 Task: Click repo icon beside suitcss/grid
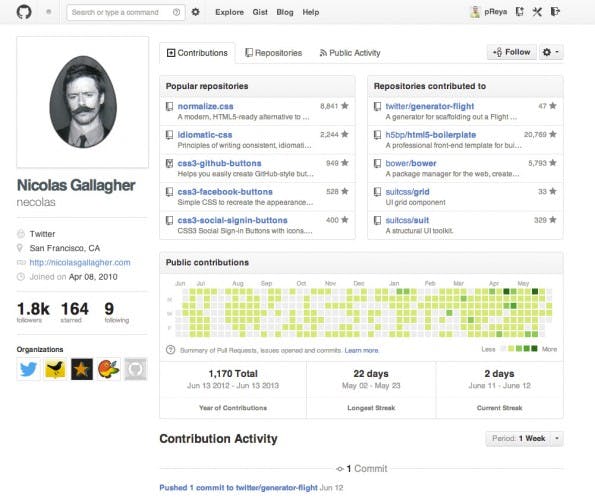point(377,192)
